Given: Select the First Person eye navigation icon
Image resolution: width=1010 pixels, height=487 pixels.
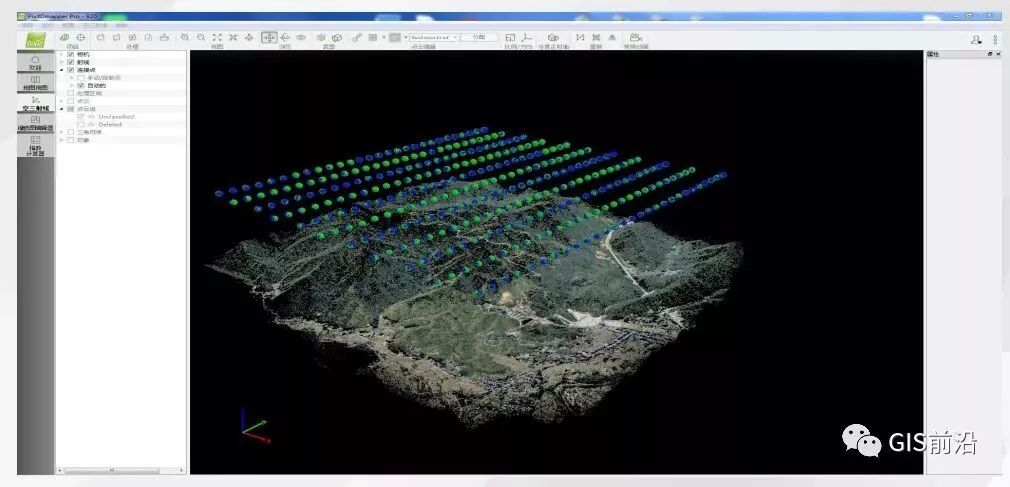Looking at the screenshot, I should coord(301,38).
